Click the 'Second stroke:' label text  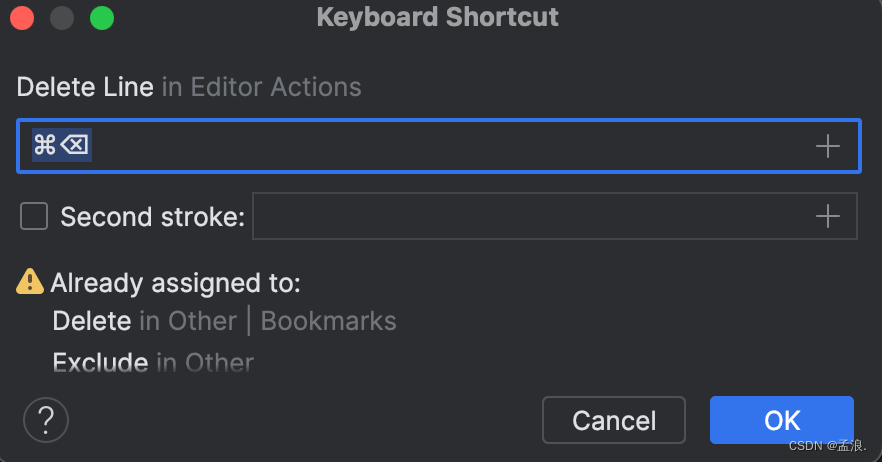[152, 217]
